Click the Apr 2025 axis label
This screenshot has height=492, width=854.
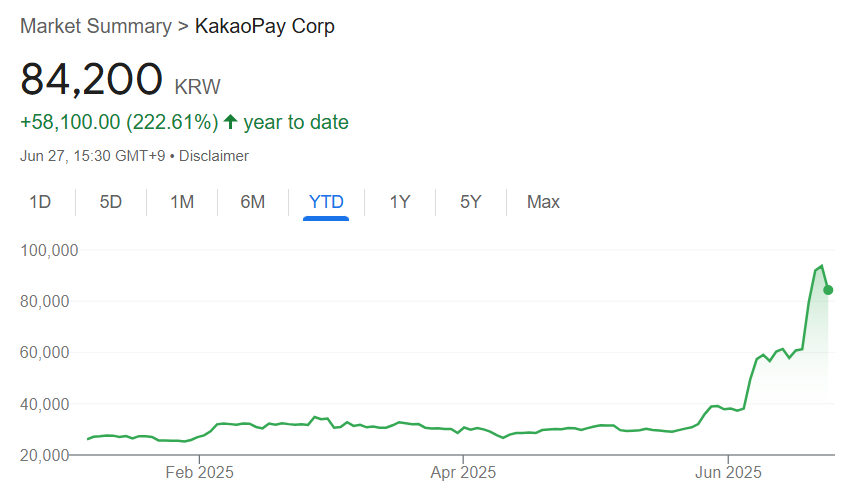tap(463, 470)
